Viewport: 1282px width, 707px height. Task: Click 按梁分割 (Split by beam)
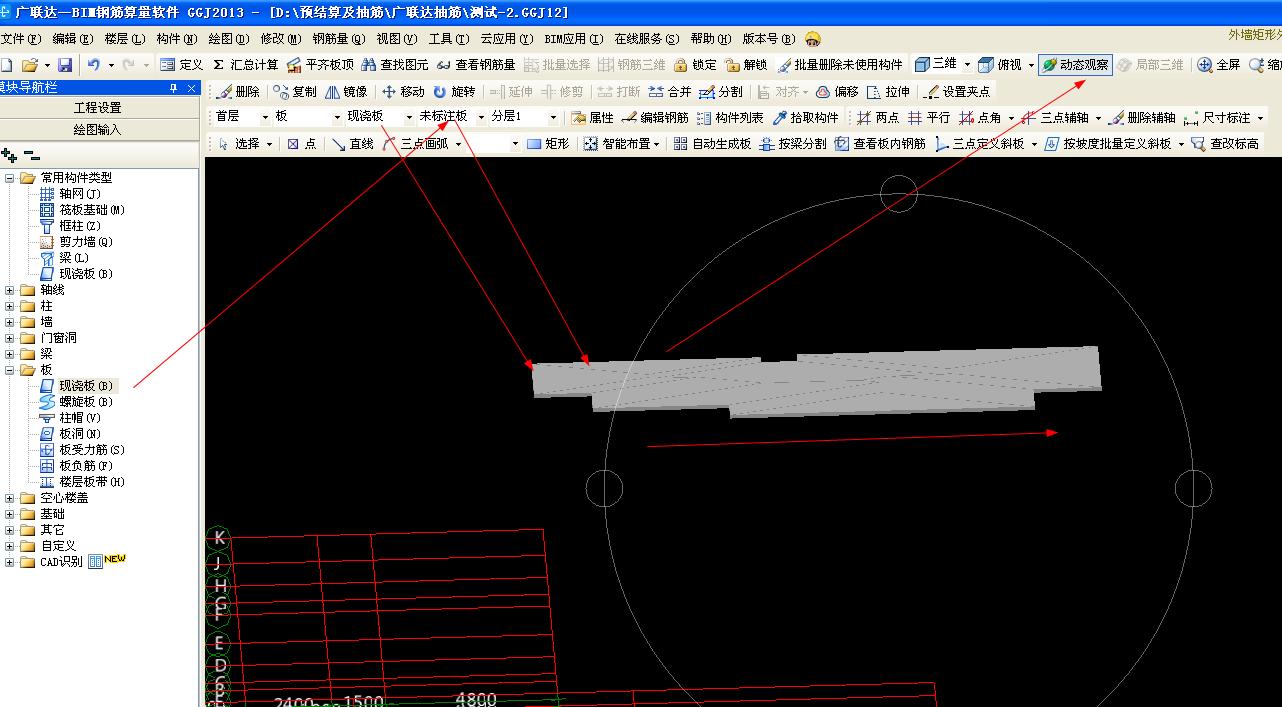click(x=793, y=144)
